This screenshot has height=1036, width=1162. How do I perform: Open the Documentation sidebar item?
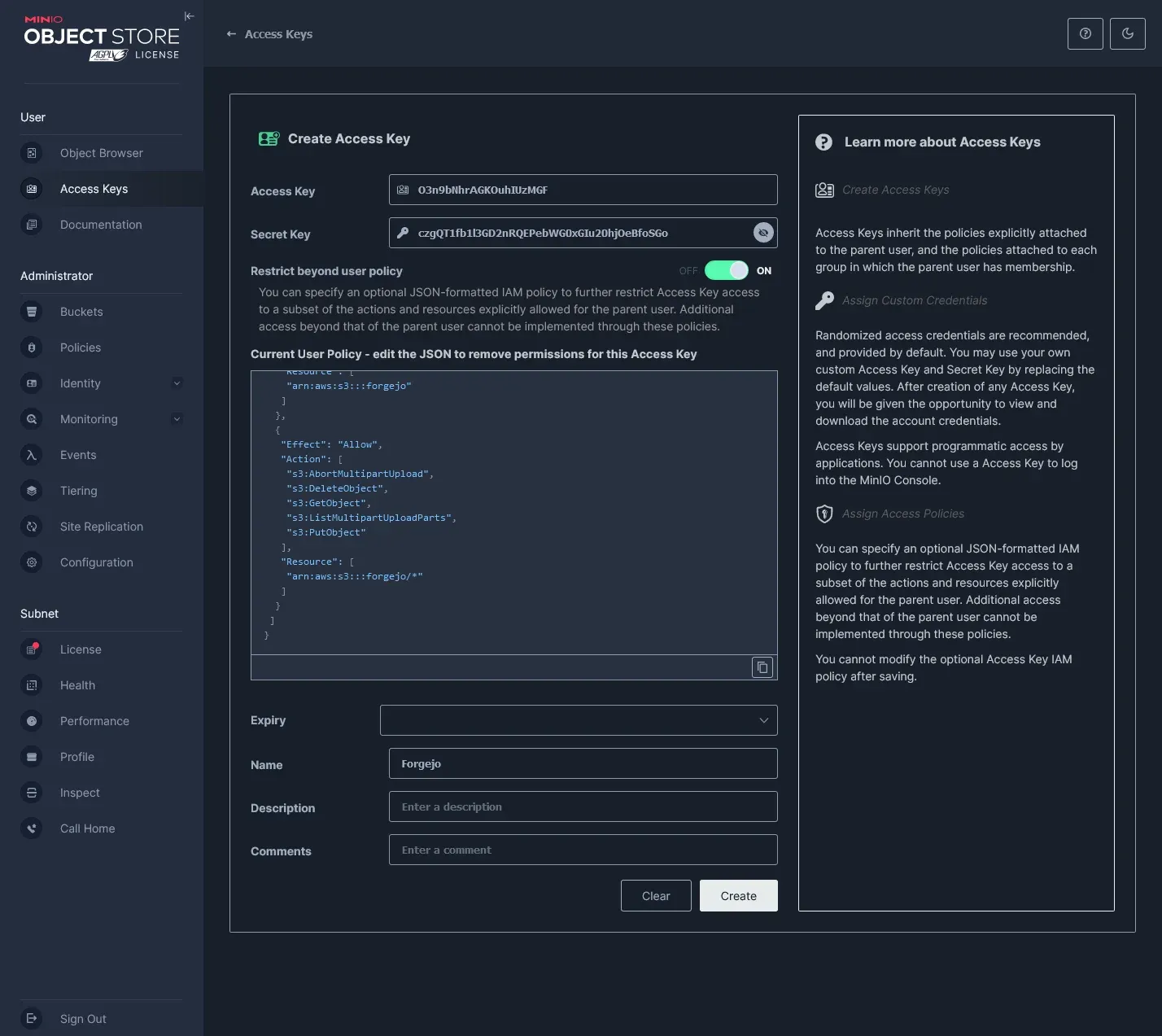tap(100, 225)
